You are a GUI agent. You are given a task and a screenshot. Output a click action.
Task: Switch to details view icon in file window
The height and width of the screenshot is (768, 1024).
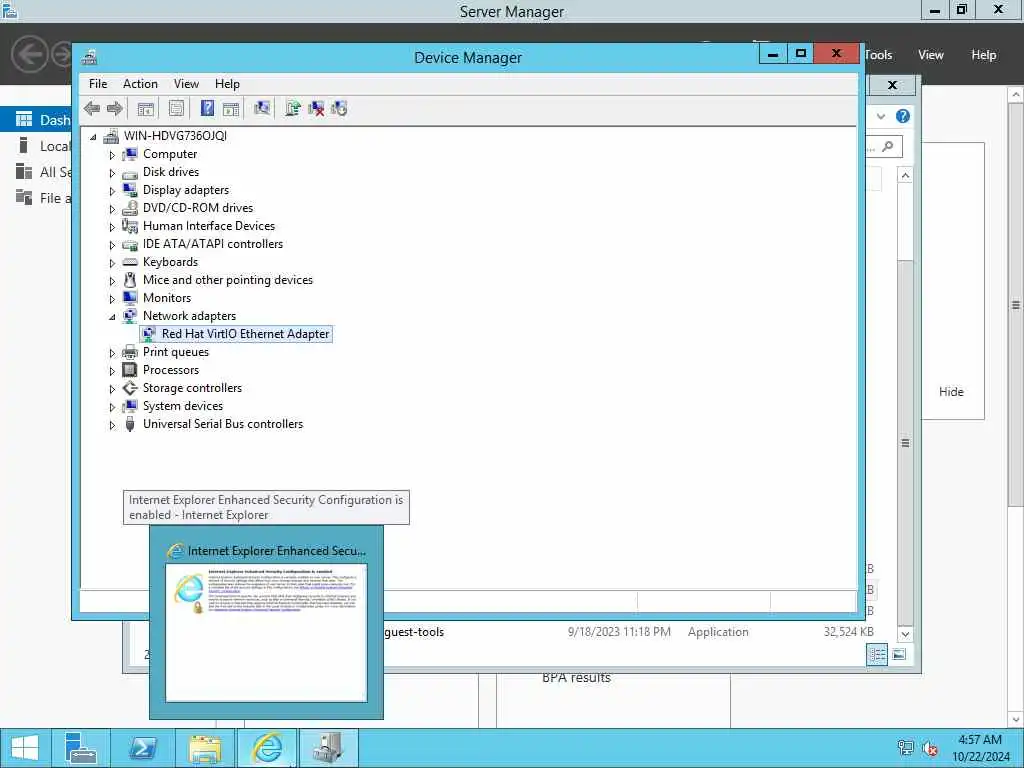(877, 654)
